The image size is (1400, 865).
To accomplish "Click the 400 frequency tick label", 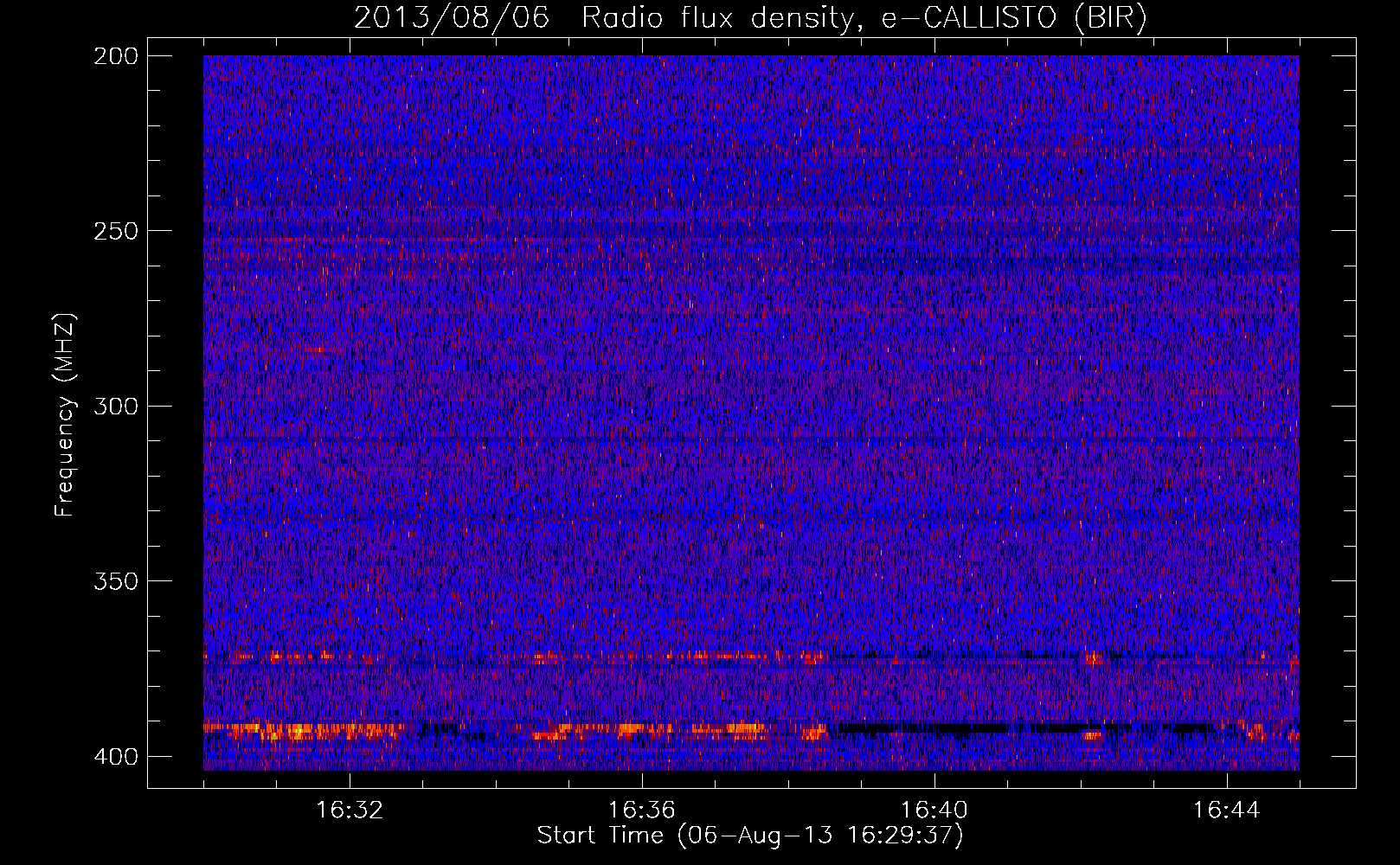I will click(115, 757).
